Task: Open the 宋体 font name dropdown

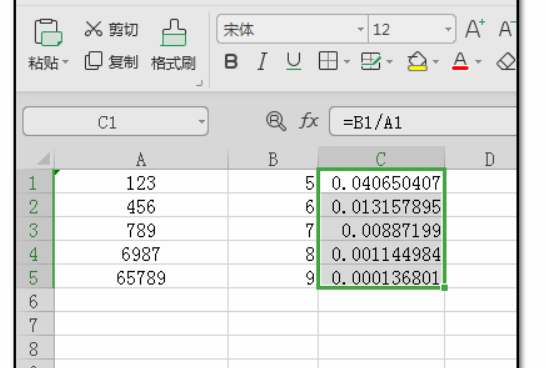Action: coord(360,30)
